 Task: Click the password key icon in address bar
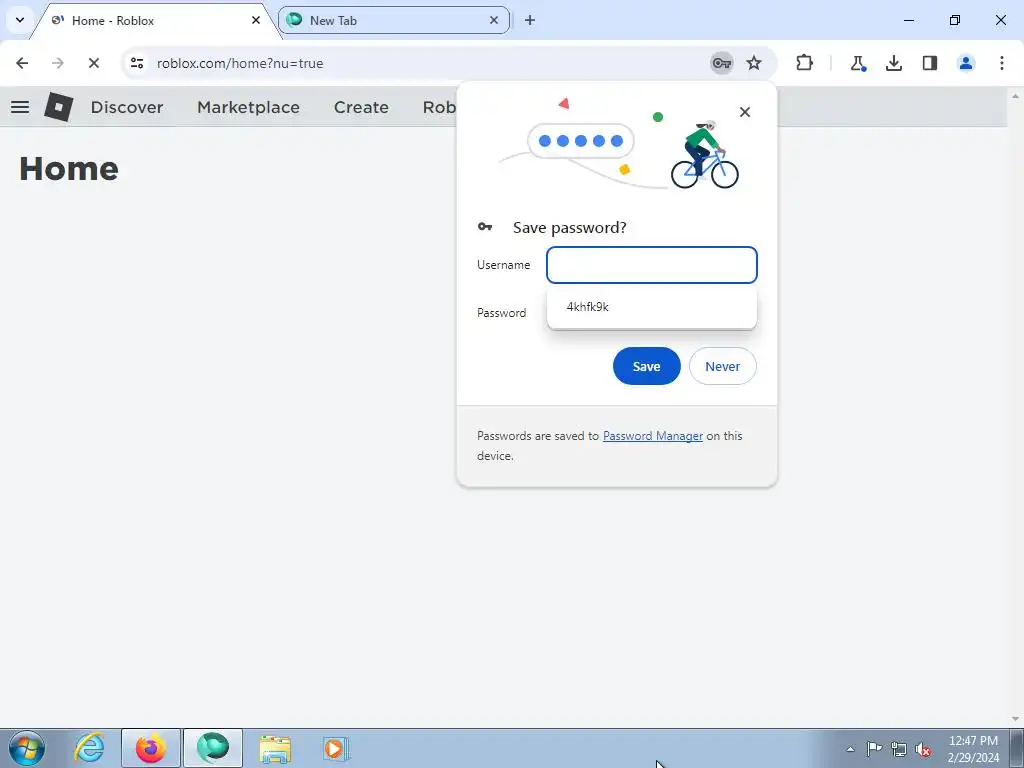tap(722, 63)
